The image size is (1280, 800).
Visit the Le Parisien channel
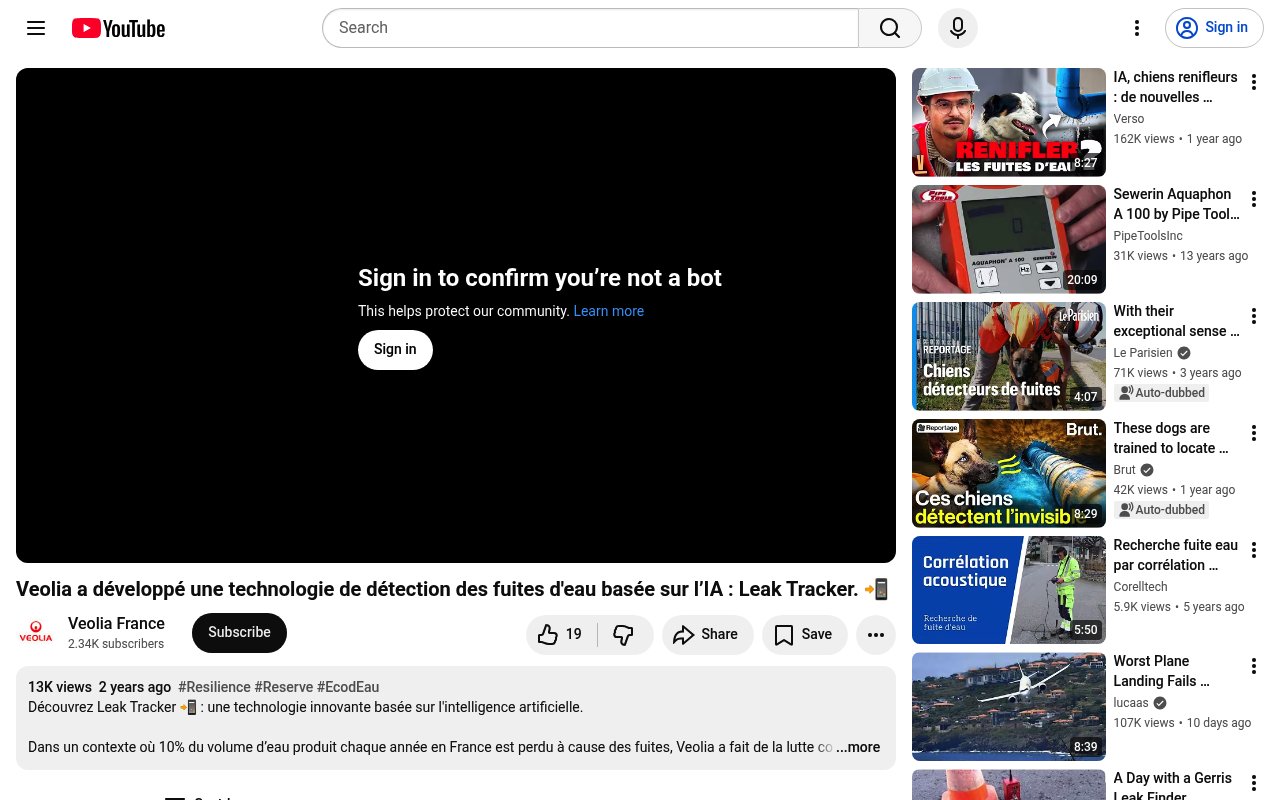click(x=1143, y=353)
